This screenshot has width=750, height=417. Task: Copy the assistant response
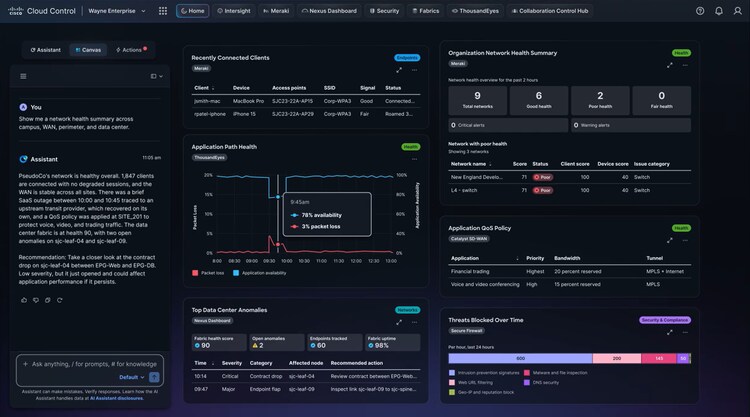[x=48, y=300]
